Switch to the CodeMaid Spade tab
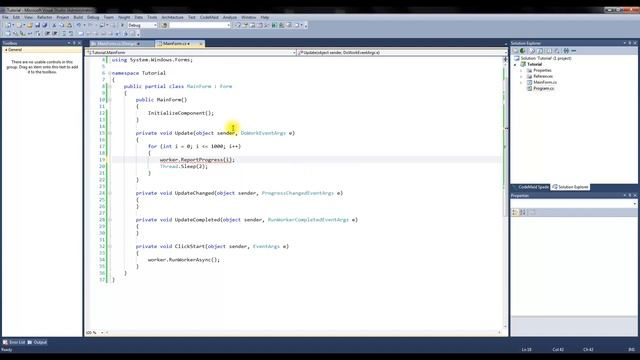 (531, 187)
